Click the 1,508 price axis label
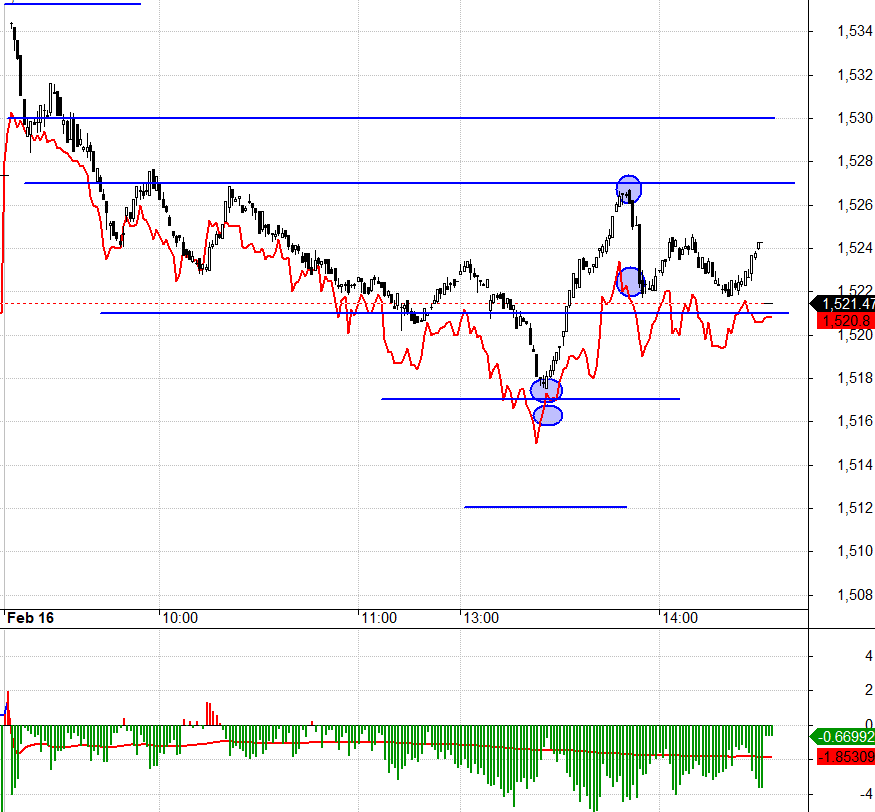Viewport: 875px width, 812px height. click(x=853, y=595)
